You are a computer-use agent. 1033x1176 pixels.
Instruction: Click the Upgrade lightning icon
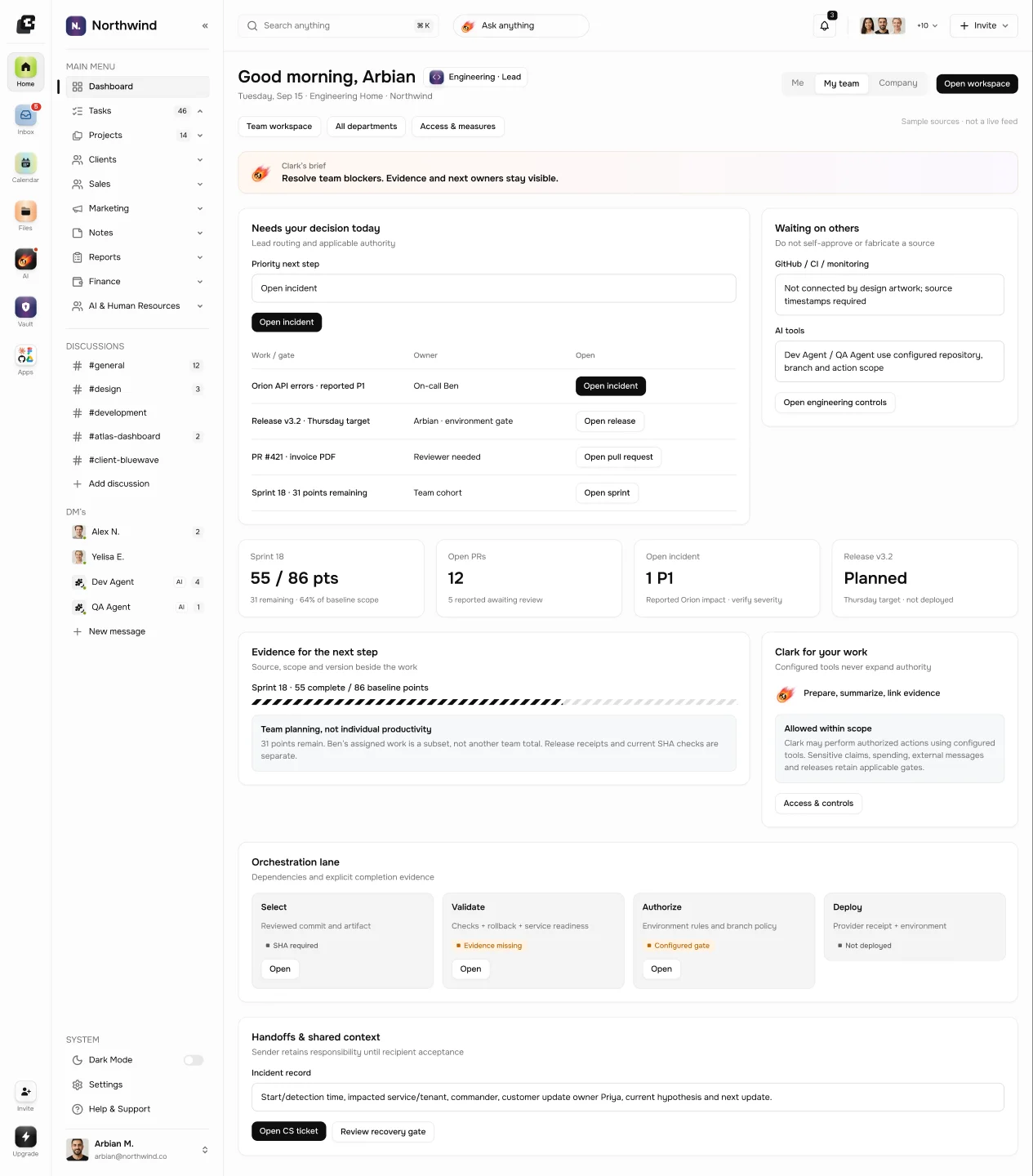coord(25,1137)
